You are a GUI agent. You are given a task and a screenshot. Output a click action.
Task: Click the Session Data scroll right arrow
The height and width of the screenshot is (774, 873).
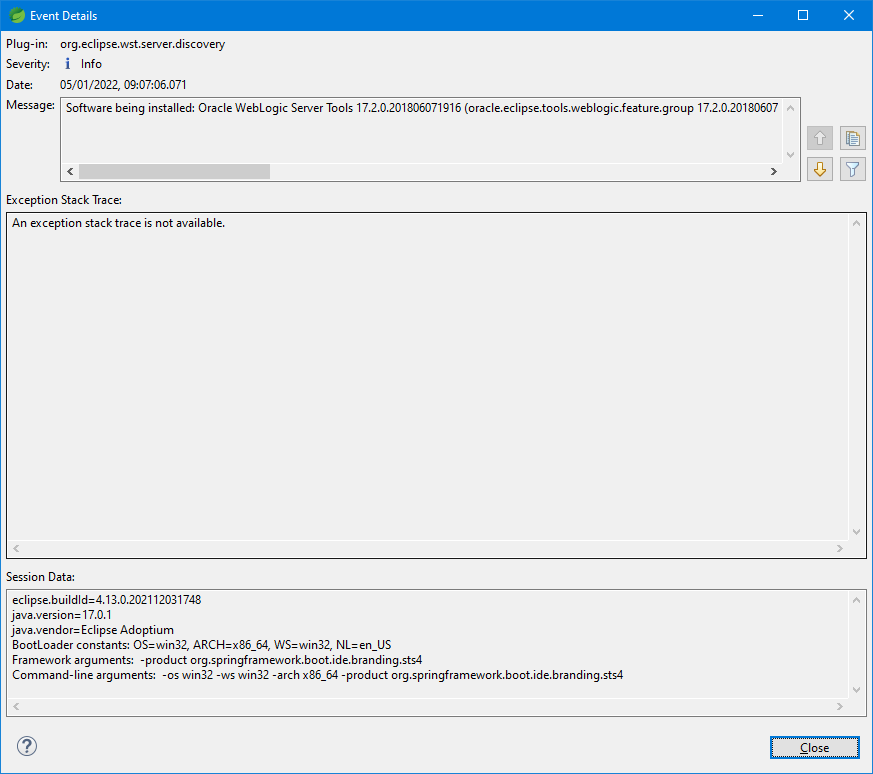840,706
